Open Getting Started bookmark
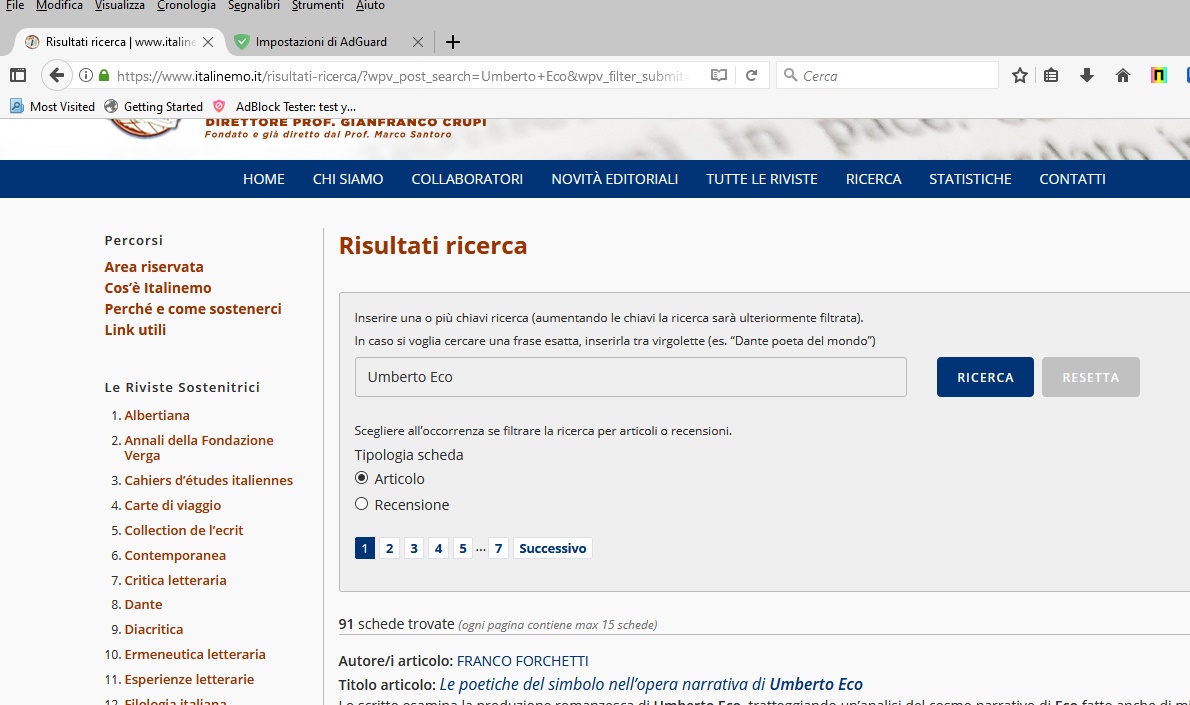Screen dimensions: 1190x705 [x=153, y=106]
